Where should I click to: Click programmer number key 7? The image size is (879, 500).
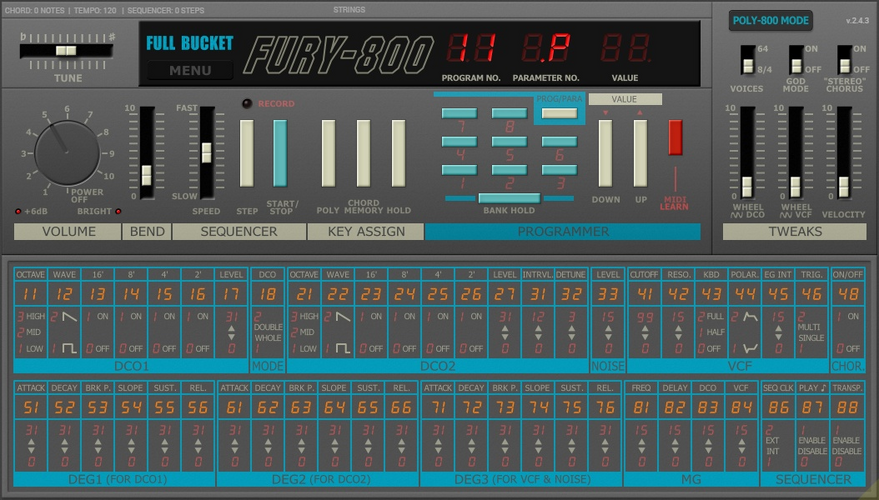(459, 114)
